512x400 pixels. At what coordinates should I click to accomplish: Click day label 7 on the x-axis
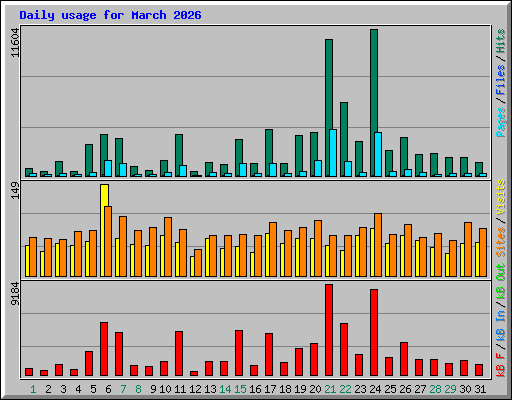123,389
